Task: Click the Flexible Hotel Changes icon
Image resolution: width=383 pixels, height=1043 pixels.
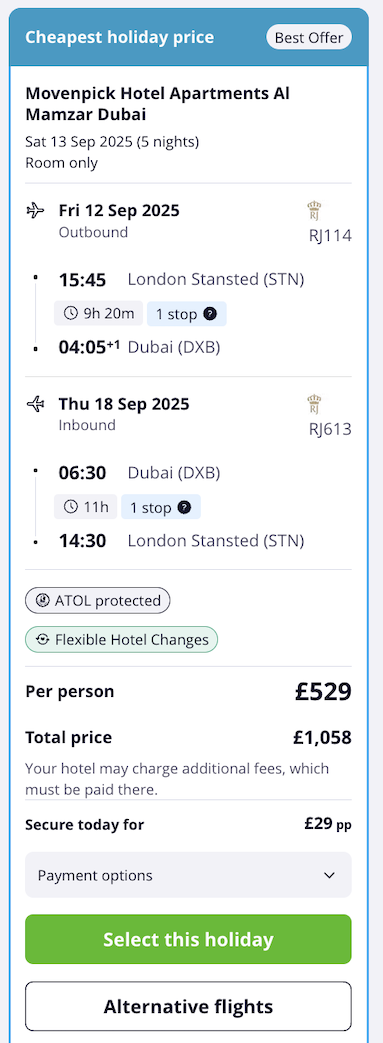Action: [43, 640]
